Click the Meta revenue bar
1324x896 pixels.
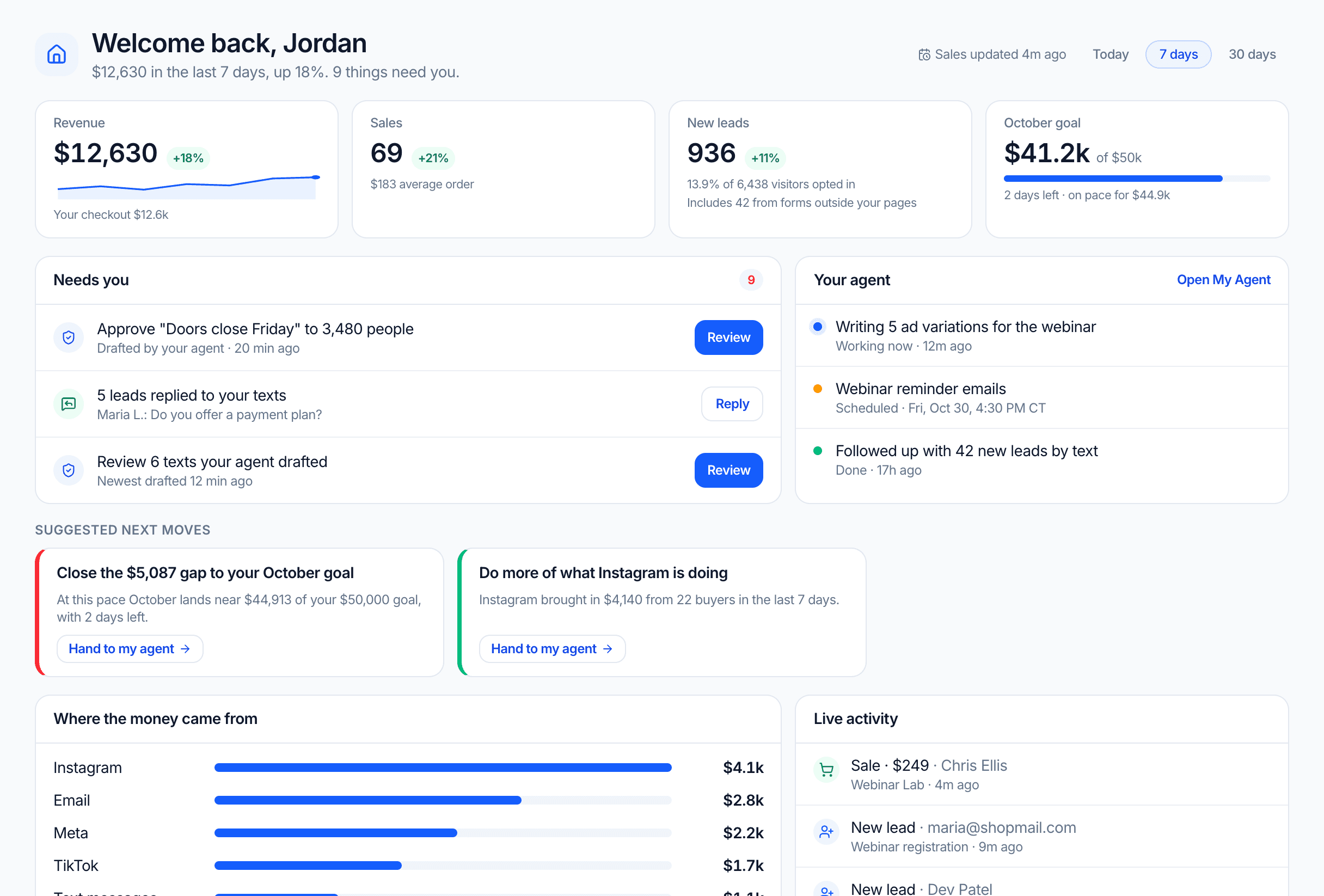[x=443, y=833]
